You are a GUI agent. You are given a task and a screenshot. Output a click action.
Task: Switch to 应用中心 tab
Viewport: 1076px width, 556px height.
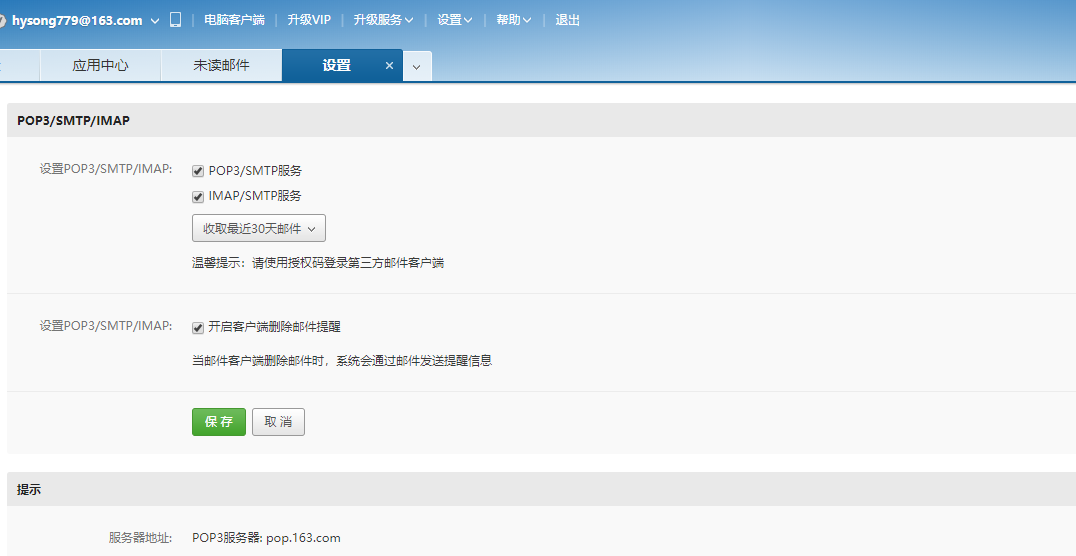click(100, 66)
